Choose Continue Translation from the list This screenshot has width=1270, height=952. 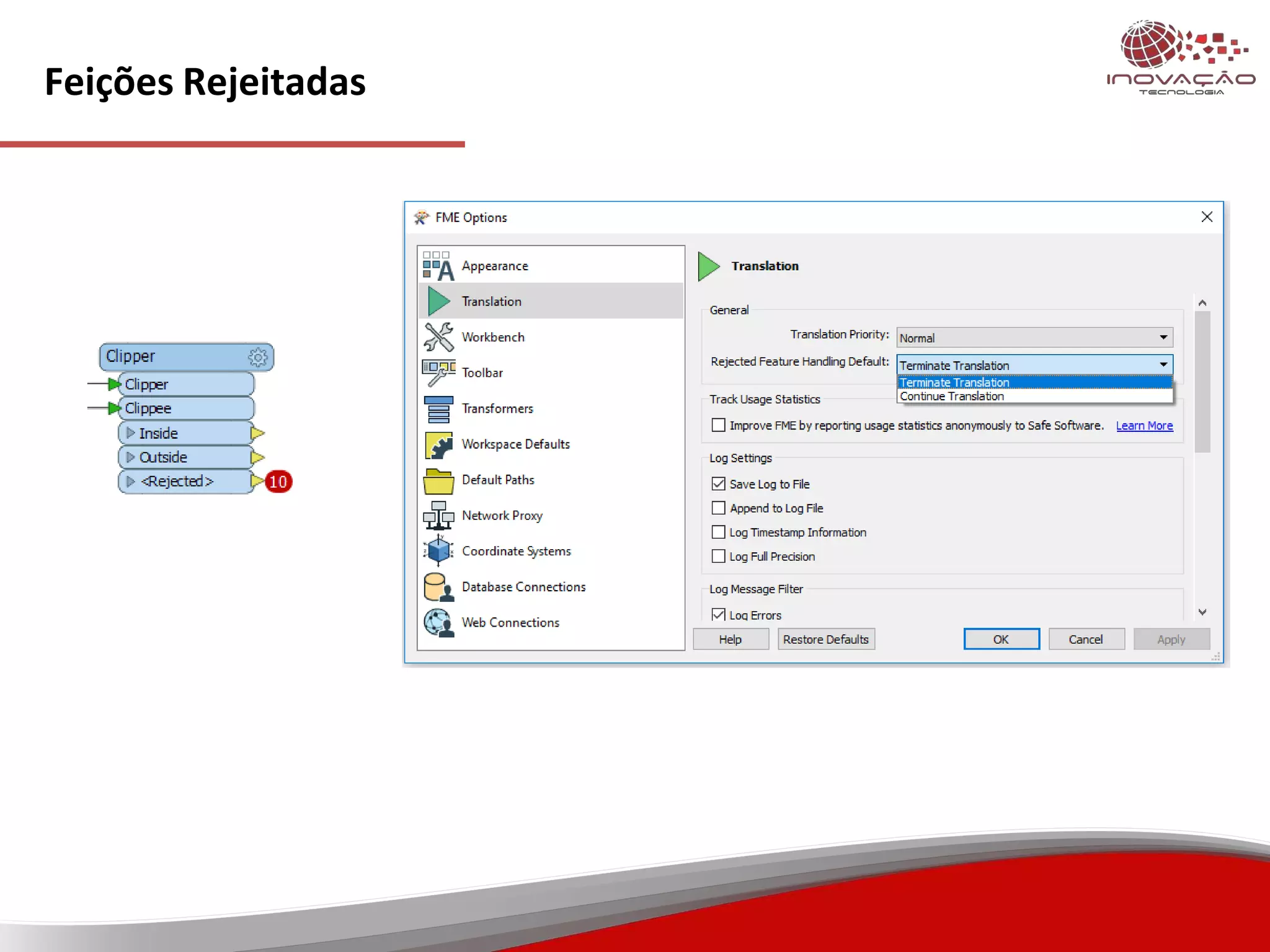coord(952,397)
